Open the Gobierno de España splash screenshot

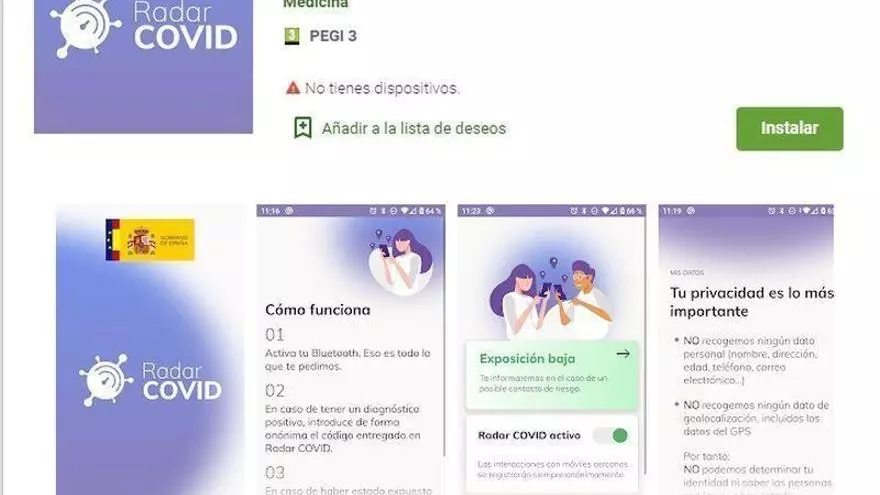tap(150, 350)
